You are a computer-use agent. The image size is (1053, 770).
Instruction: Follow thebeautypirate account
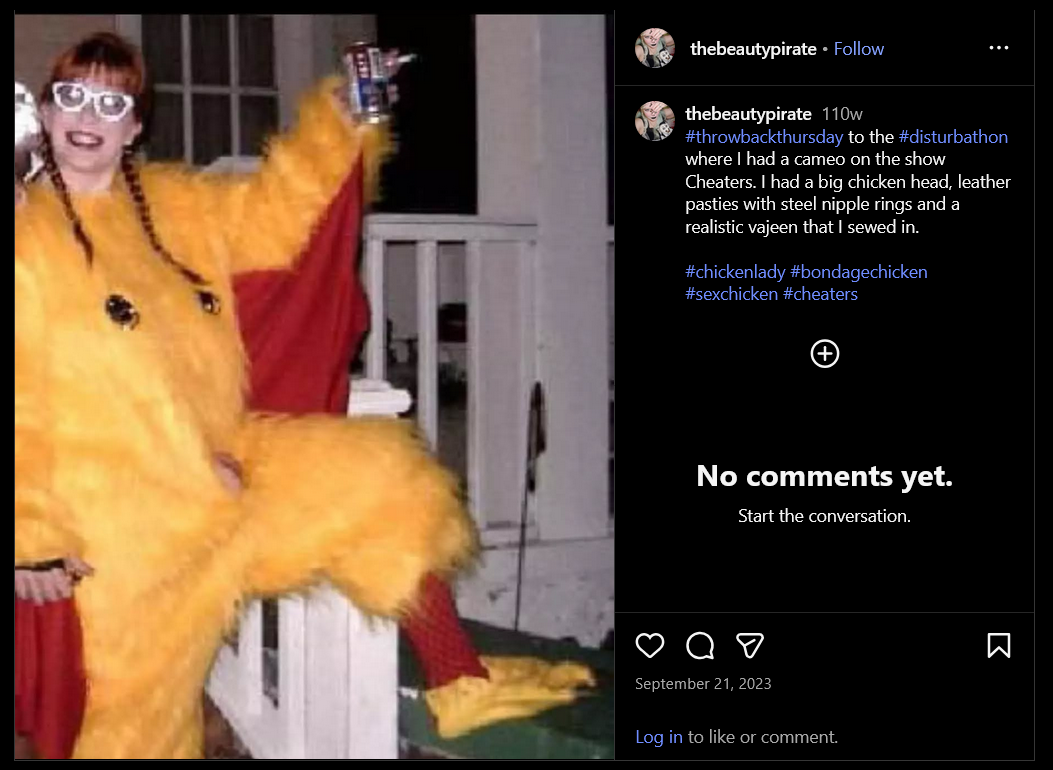(x=858, y=49)
